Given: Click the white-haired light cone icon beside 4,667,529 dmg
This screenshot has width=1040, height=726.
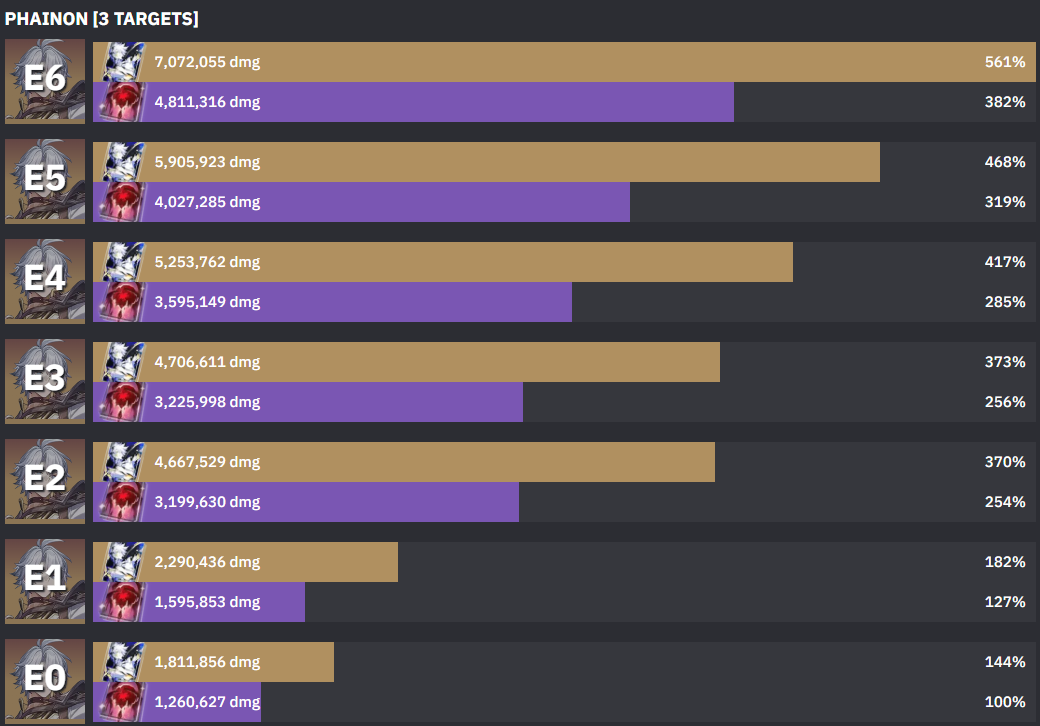Looking at the screenshot, I should pos(123,462).
